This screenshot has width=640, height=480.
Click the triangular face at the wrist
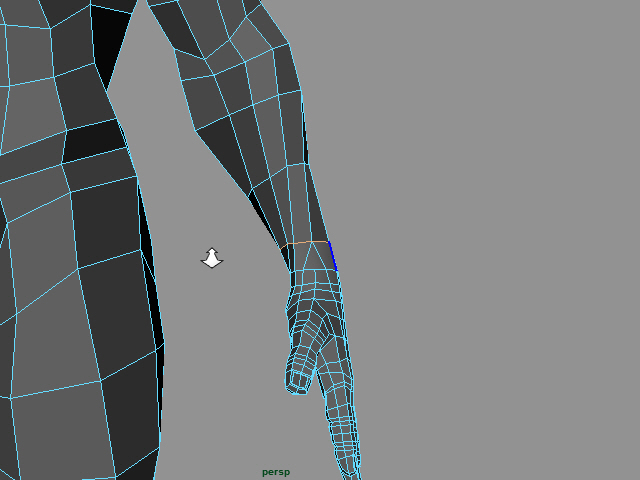tap(314, 258)
